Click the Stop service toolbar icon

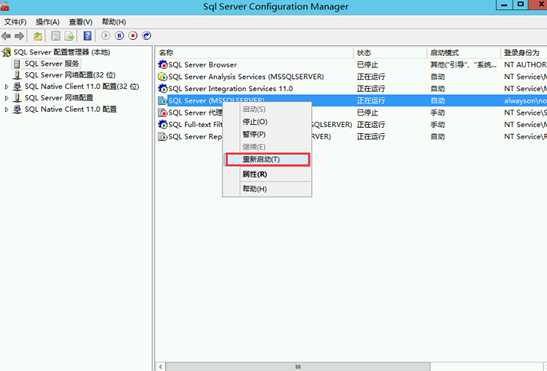click(x=133, y=35)
